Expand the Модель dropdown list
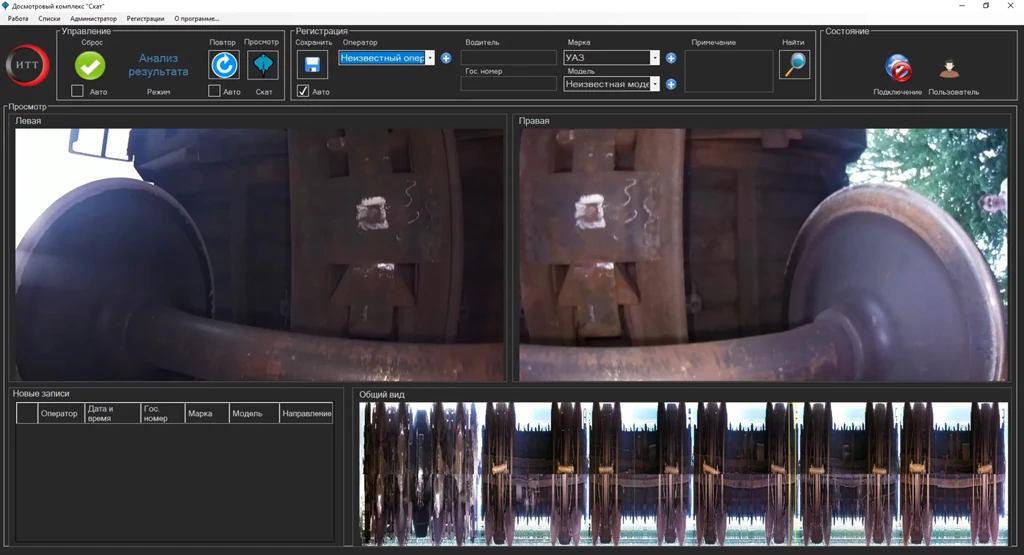The image size is (1024, 555). (x=655, y=84)
